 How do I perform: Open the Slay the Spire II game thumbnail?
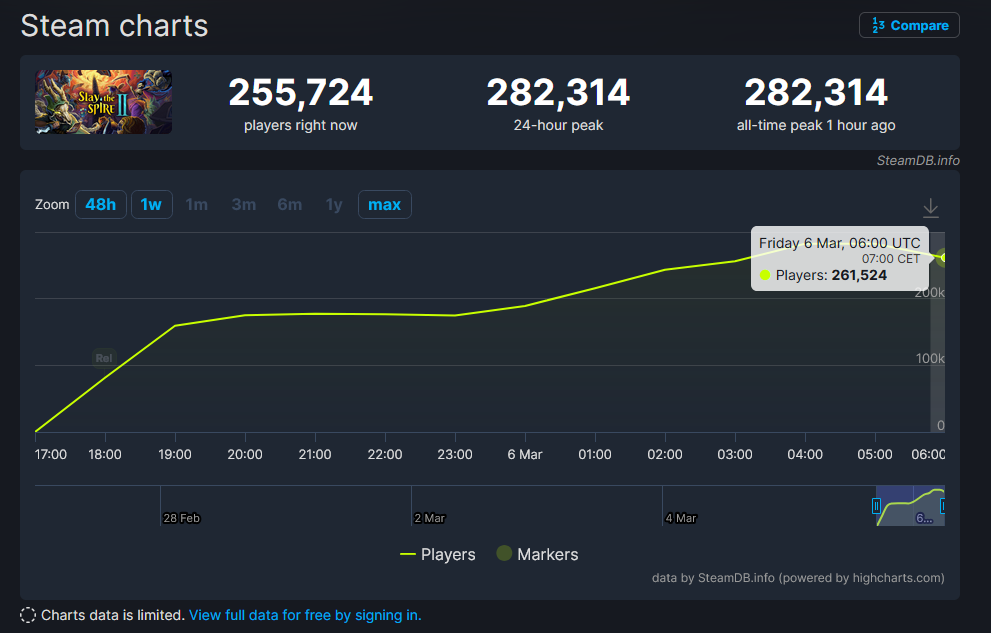(104, 102)
